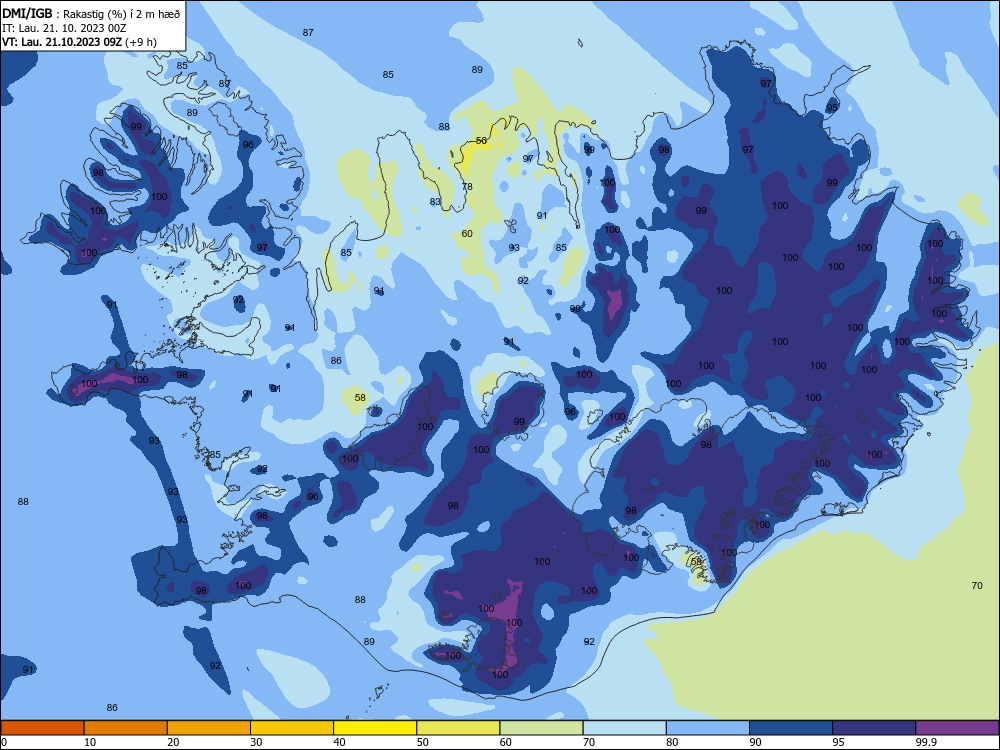Image resolution: width=1000 pixels, height=750 pixels.
Task: Select the legend label 99.9
Action: [926, 742]
